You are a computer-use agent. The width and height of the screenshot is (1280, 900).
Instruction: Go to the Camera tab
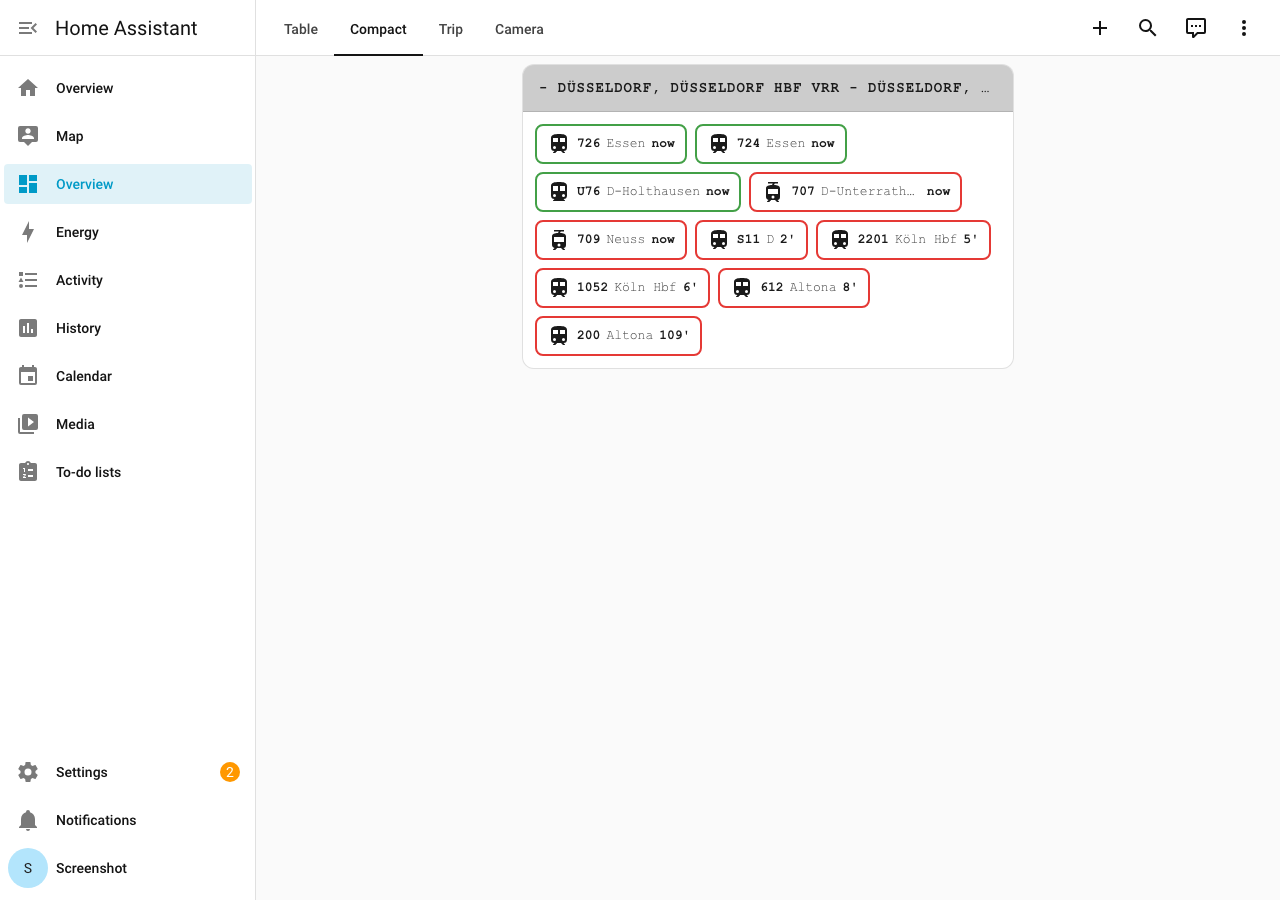(x=519, y=29)
